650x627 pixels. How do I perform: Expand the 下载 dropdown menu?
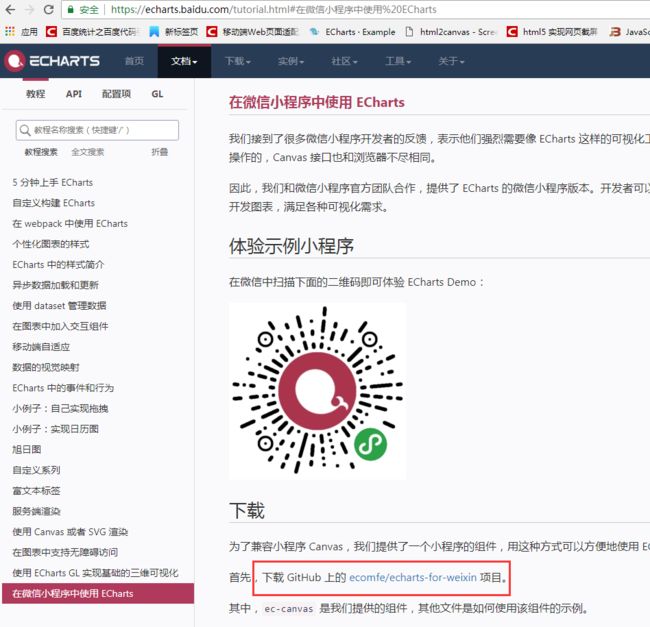[x=238, y=61]
